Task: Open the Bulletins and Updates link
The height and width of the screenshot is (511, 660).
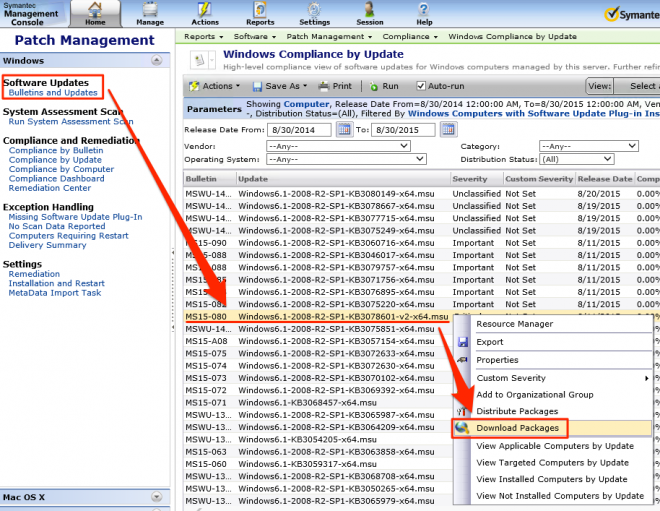Action: (x=53, y=93)
